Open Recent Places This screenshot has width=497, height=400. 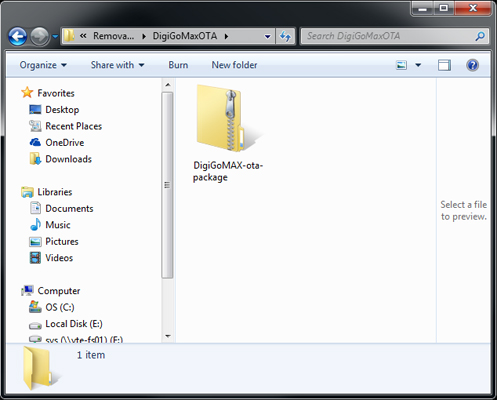click(x=73, y=126)
